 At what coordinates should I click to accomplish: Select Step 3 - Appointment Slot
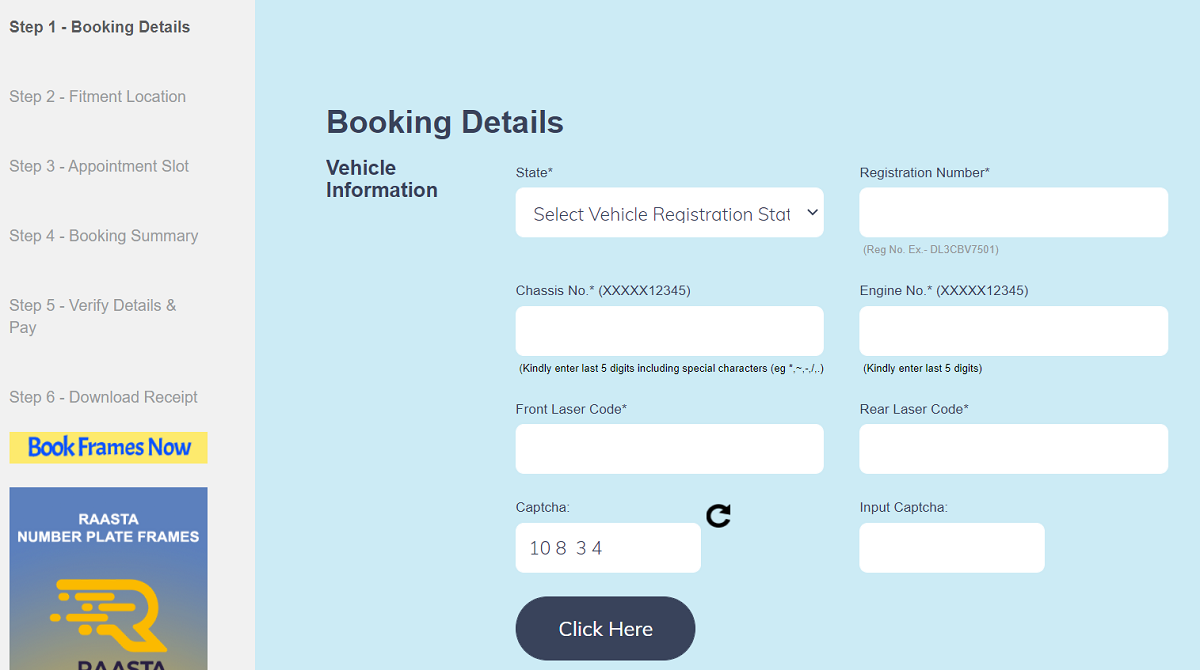coord(98,166)
